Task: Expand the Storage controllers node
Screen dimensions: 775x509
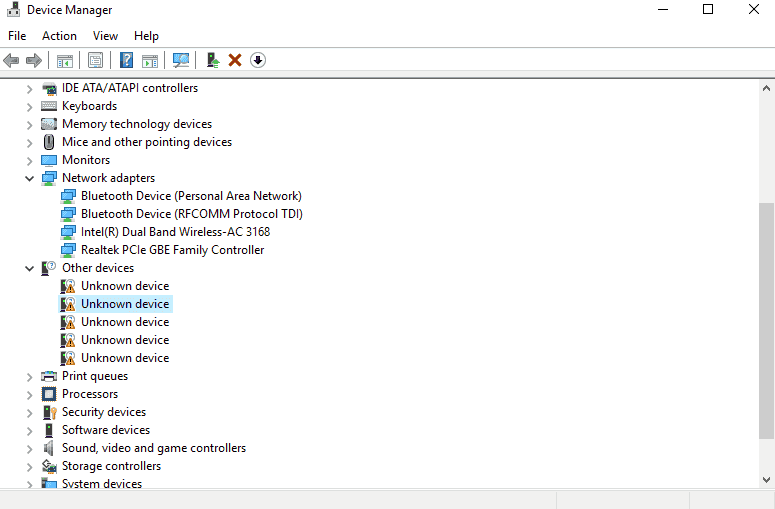Action: tap(29, 467)
